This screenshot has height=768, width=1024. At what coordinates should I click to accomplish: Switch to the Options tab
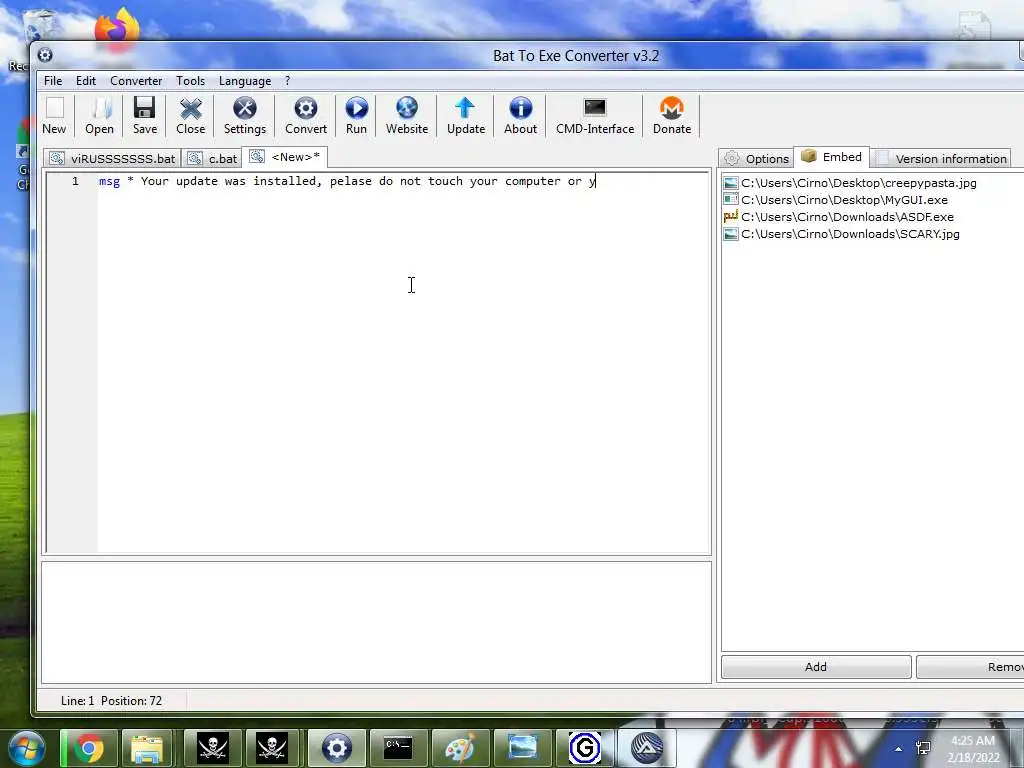(x=756, y=159)
